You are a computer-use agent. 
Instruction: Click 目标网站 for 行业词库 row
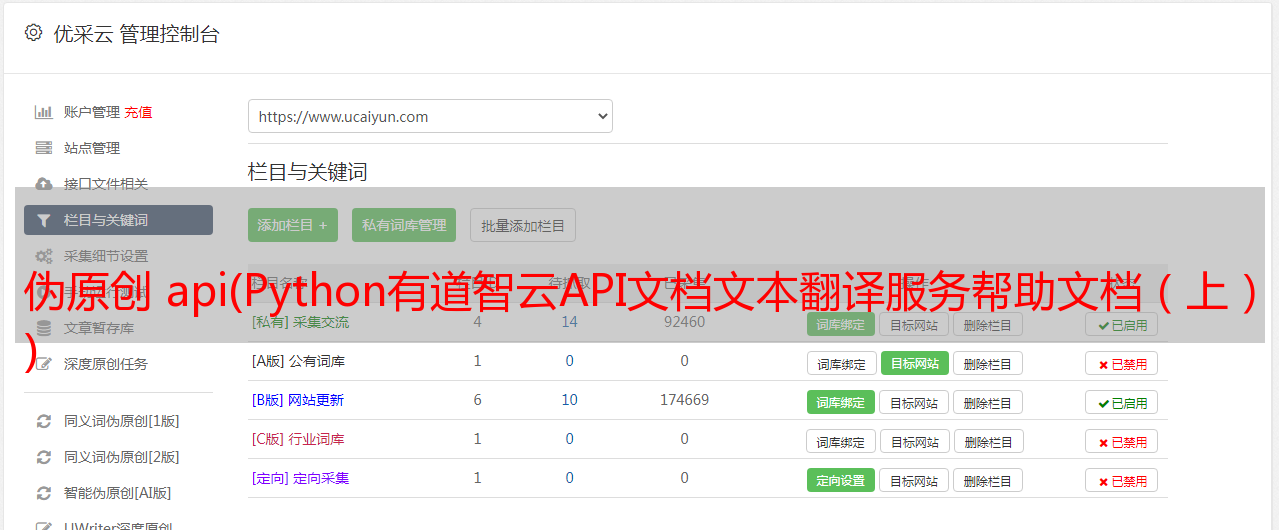(915, 442)
